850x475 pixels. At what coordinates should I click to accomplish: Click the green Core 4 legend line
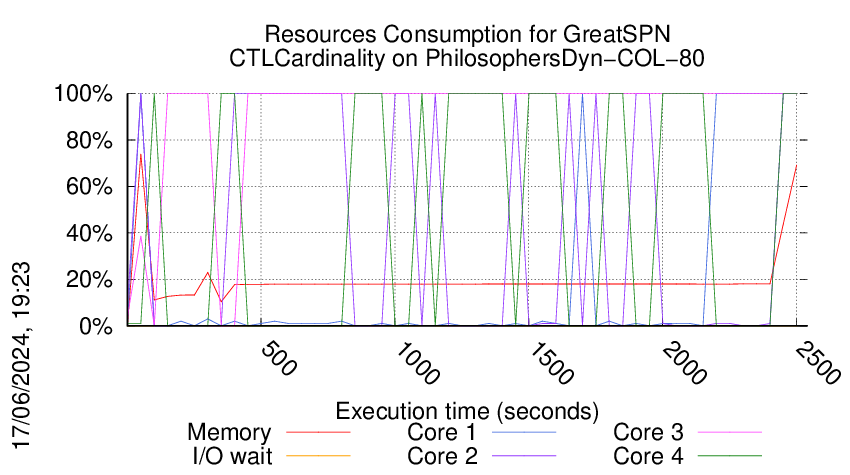[730, 456]
